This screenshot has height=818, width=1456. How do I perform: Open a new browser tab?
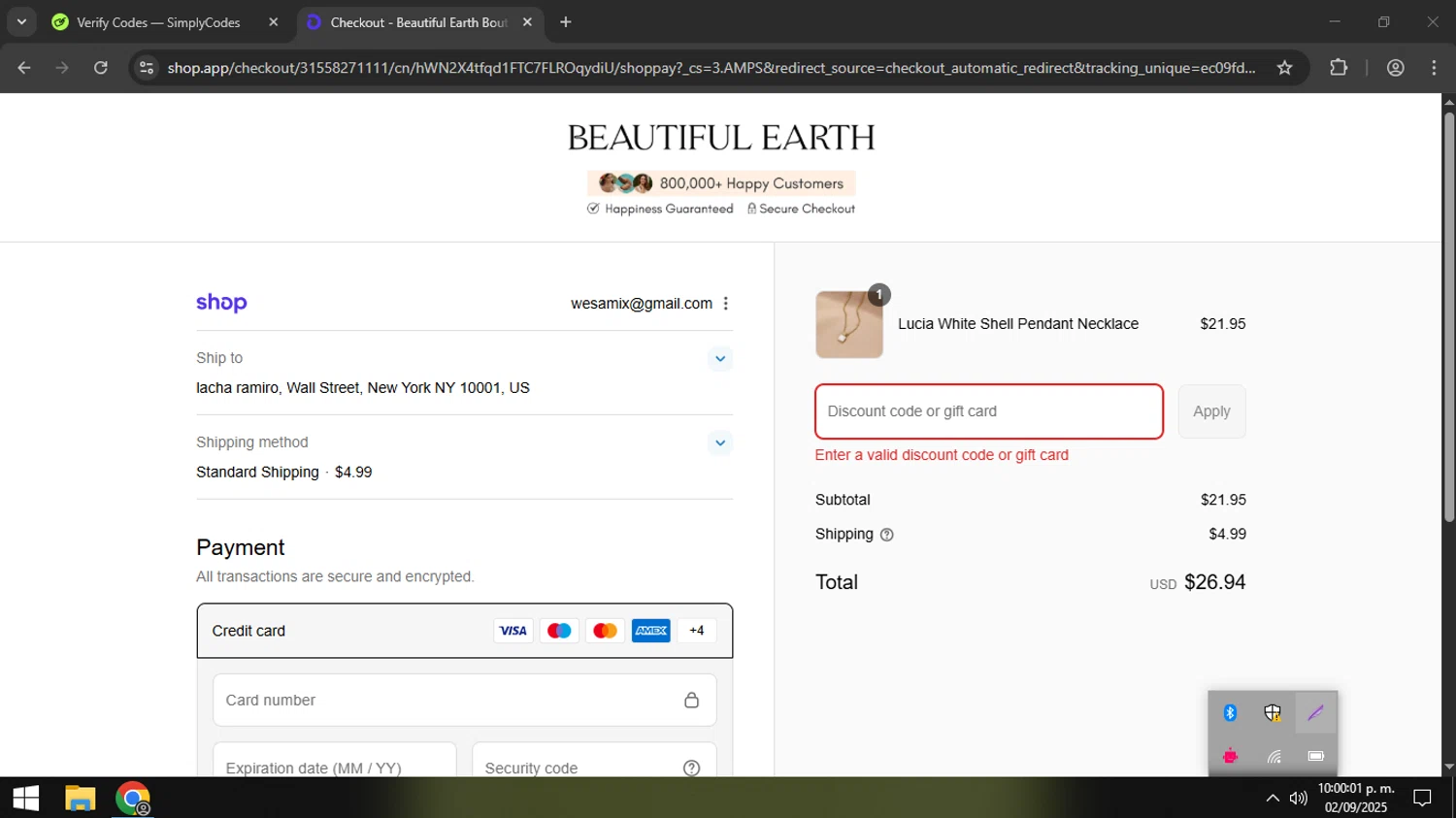(566, 22)
